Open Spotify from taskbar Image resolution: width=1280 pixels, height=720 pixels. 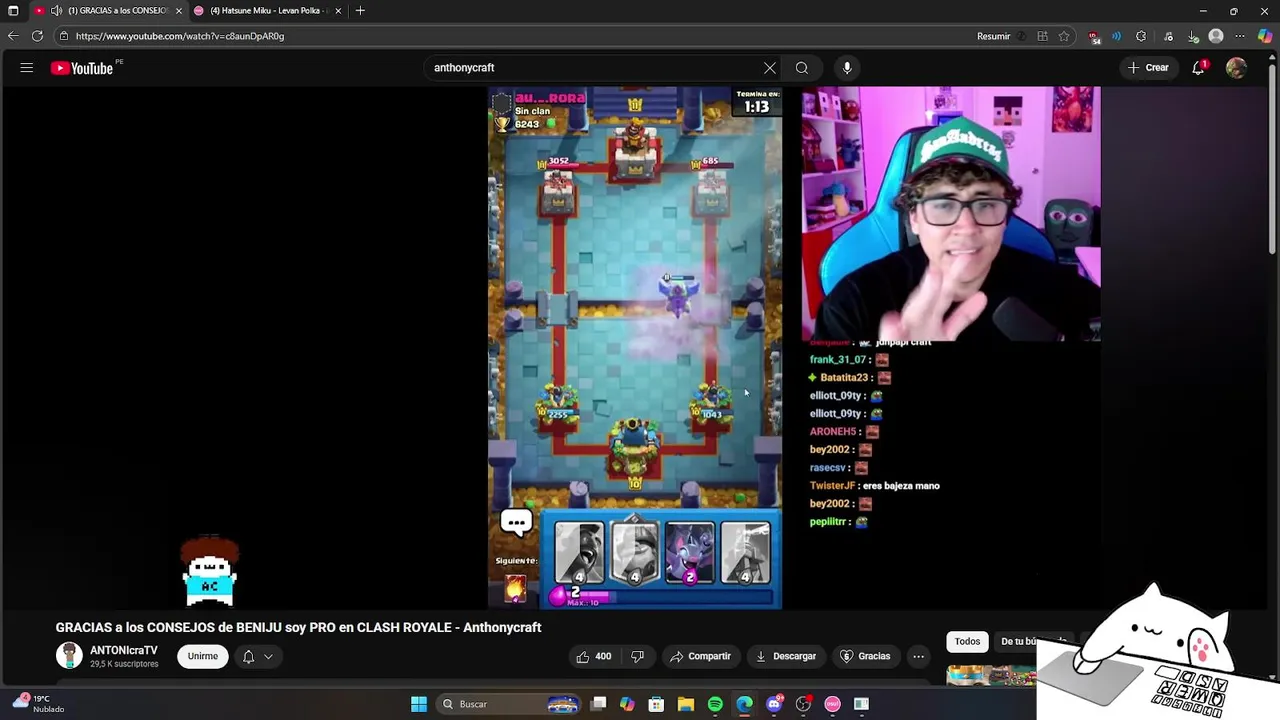(715, 704)
